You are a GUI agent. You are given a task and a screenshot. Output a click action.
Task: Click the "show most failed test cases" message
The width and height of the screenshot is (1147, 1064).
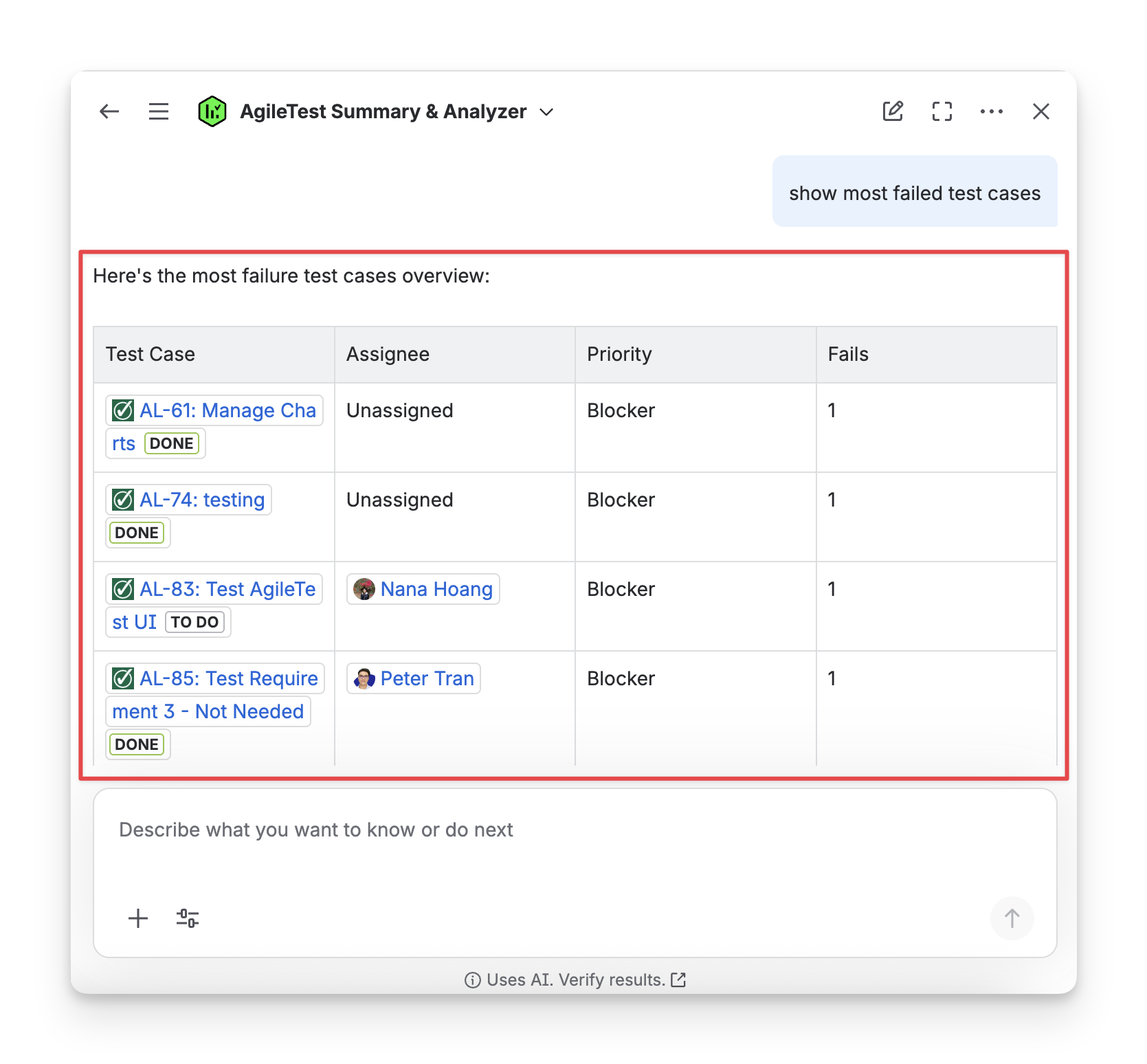point(914,193)
